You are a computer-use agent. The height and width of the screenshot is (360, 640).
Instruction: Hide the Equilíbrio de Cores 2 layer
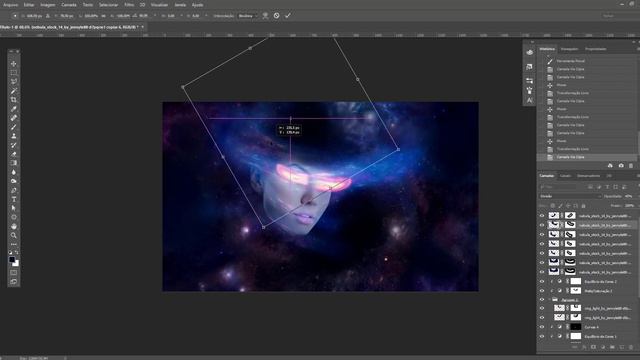(542, 282)
